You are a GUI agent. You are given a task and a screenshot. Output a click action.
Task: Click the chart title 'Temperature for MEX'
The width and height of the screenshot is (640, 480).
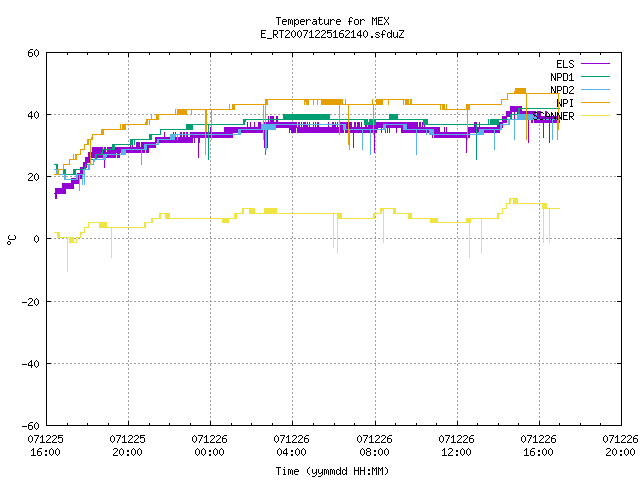(332, 21)
